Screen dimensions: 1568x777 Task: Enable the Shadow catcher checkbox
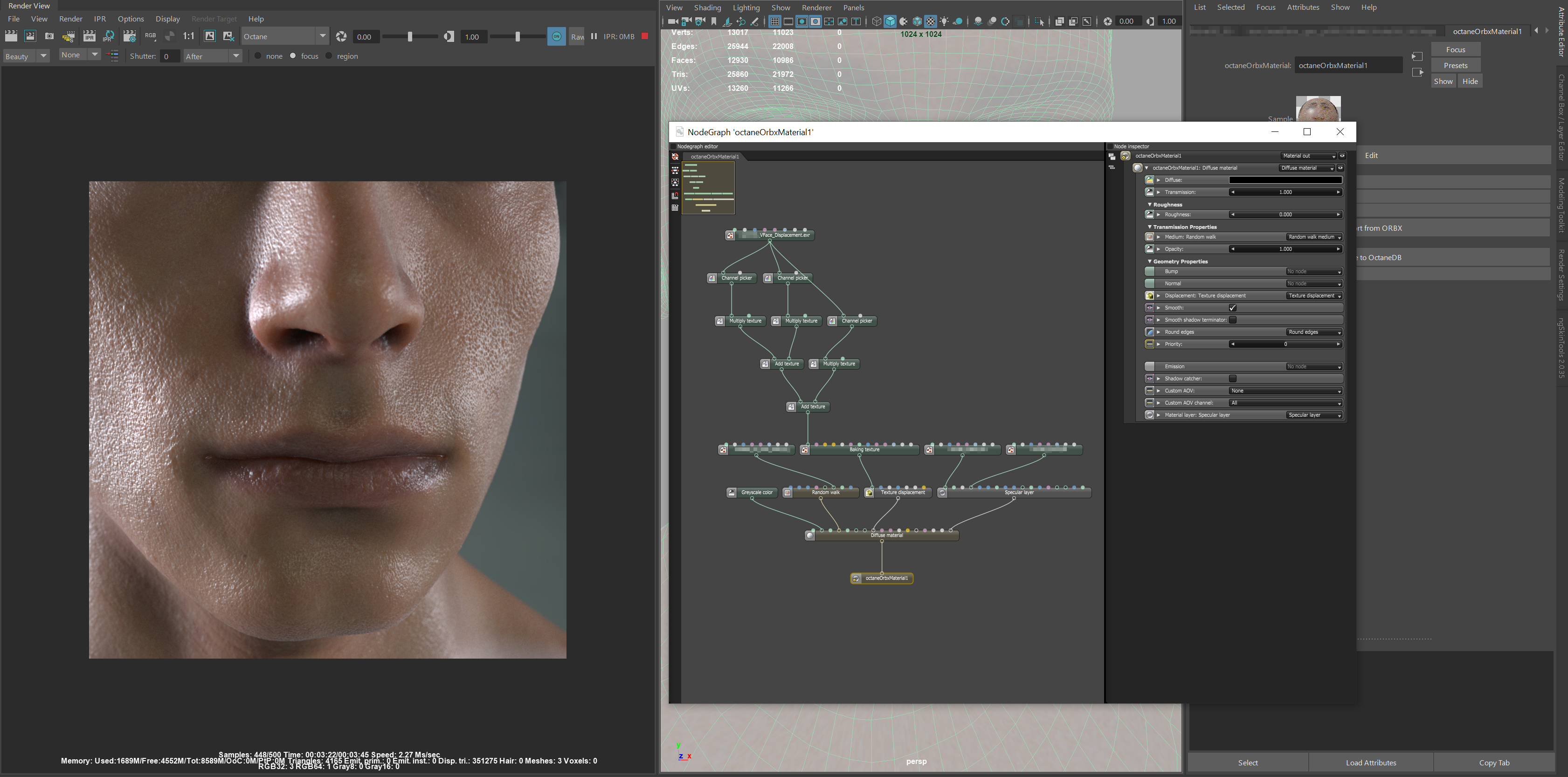pyautogui.click(x=1233, y=378)
